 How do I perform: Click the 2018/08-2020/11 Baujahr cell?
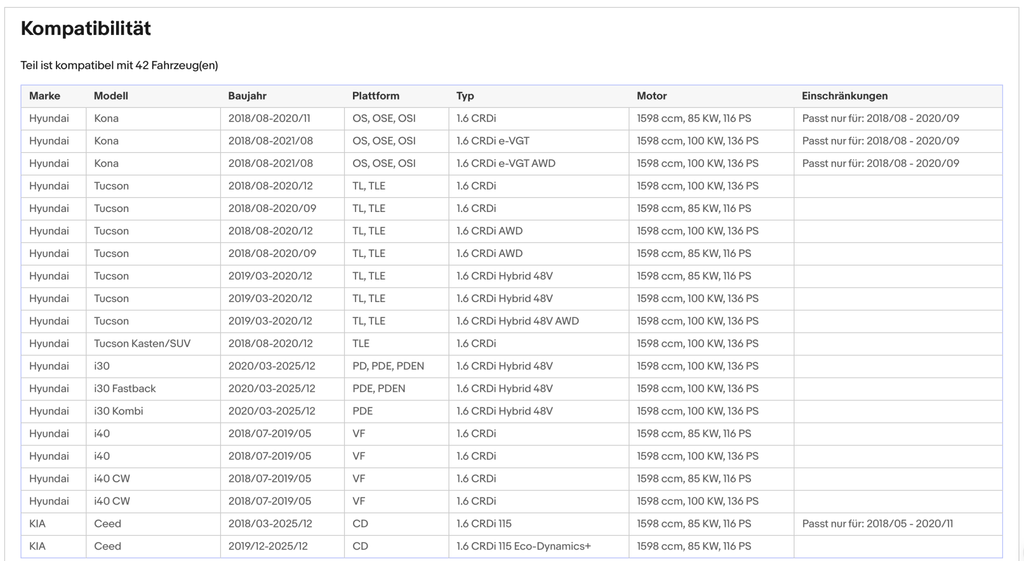coord(269,118)
